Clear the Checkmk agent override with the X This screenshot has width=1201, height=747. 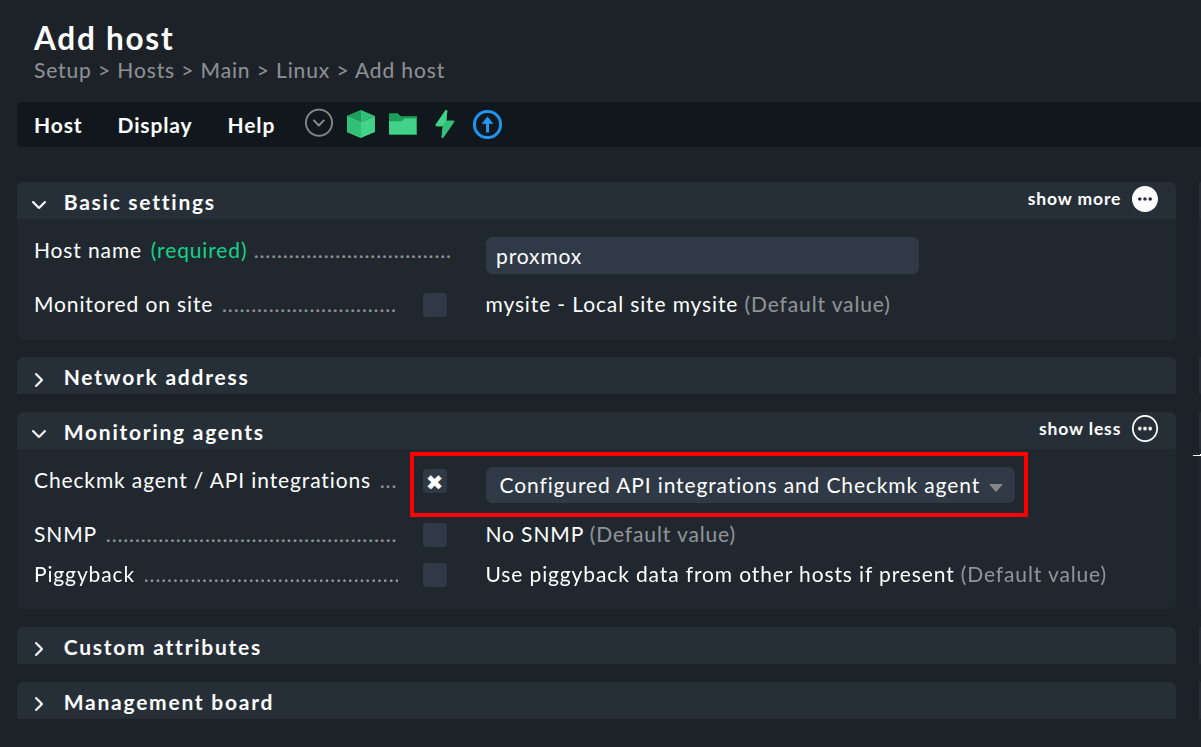click(x=435, y=482)
